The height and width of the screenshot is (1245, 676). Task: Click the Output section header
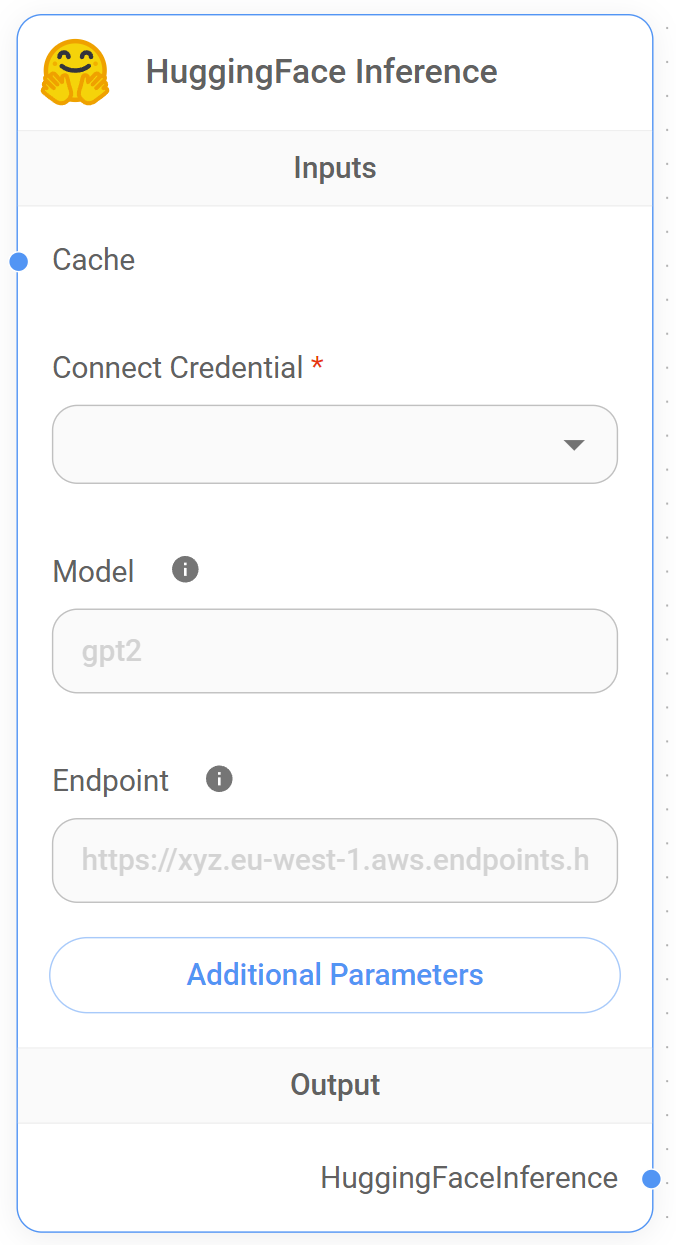coord(334,1085)
